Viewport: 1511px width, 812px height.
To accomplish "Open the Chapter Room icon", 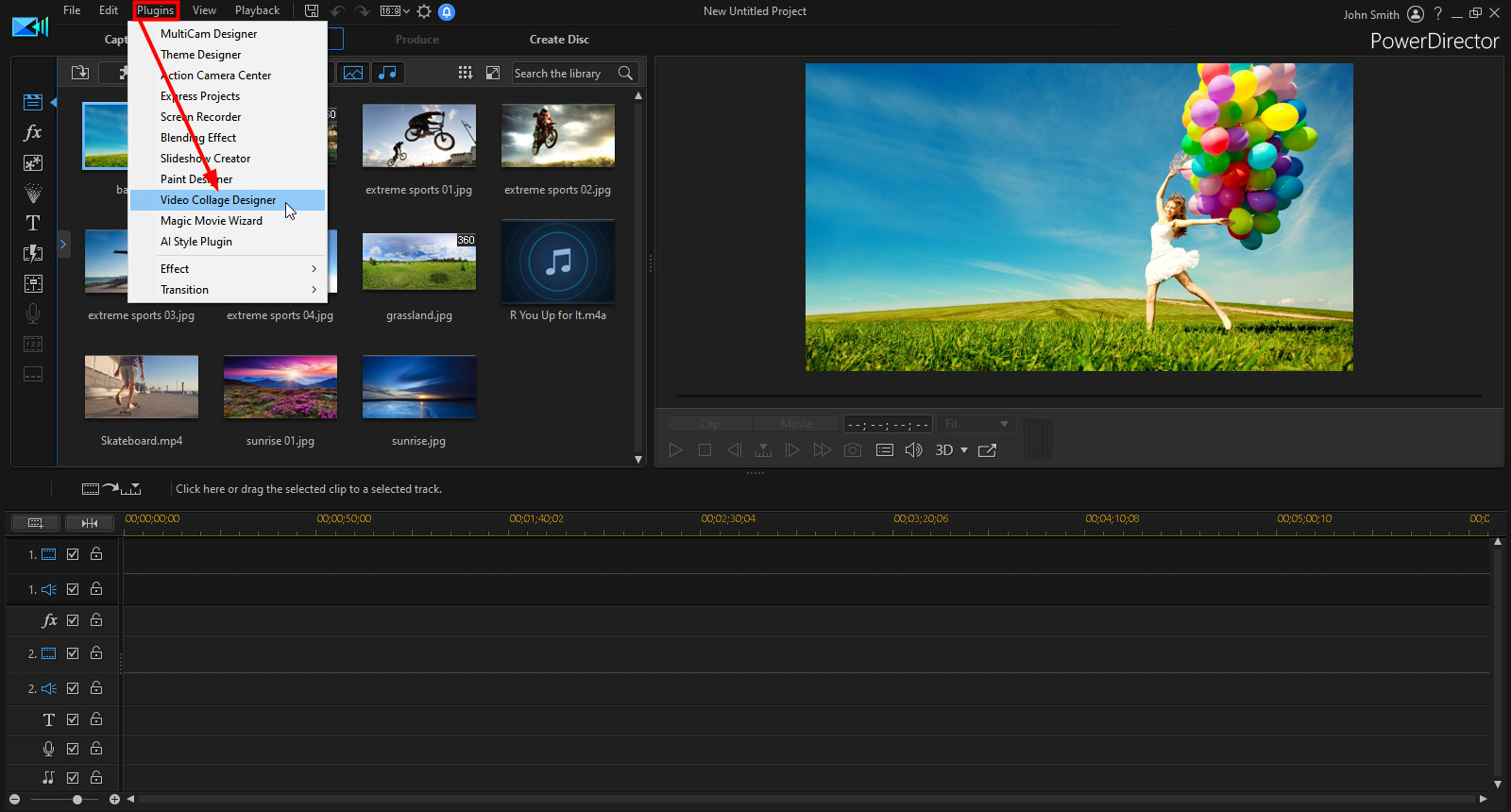I will pos(33,344).
